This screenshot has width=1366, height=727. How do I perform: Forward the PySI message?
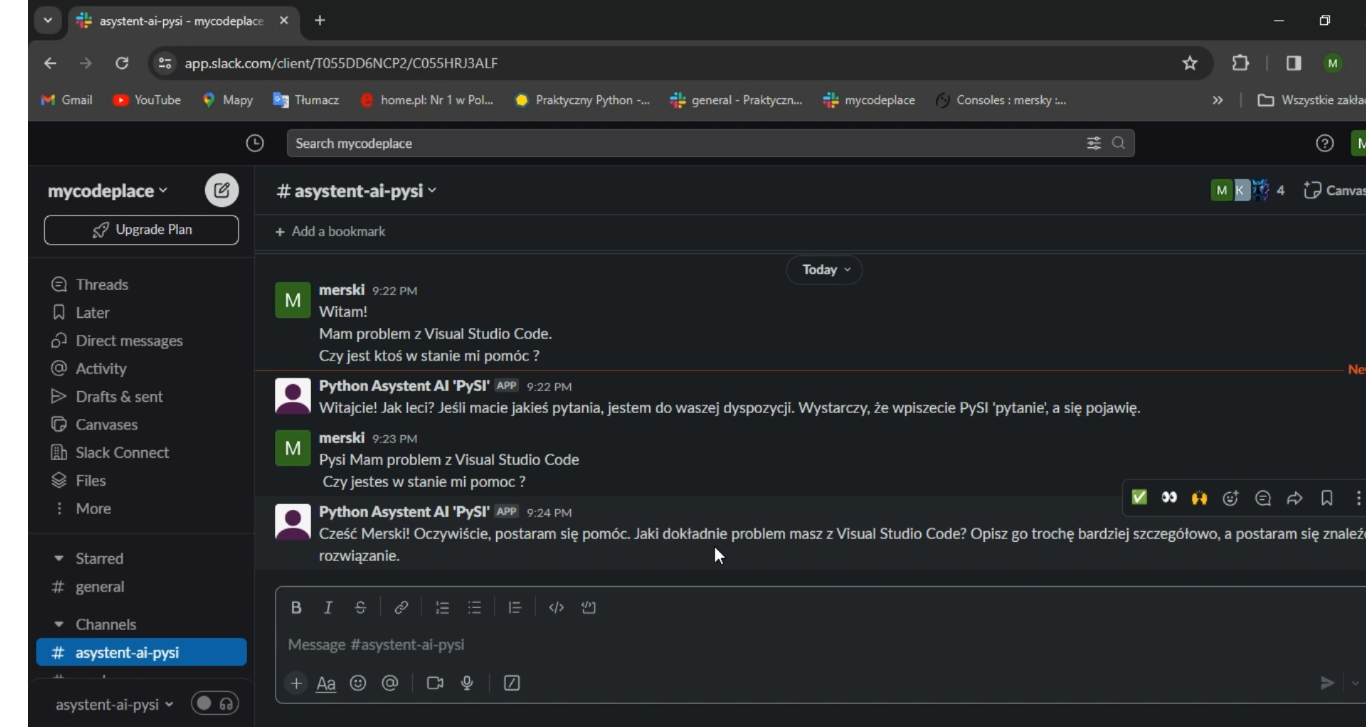1295,497
